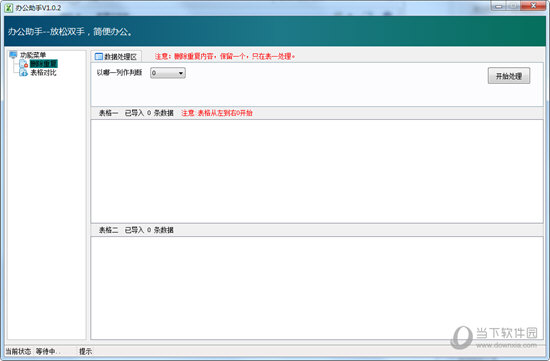
Task: Minimize the 办公助手 window
Action: 498,6
